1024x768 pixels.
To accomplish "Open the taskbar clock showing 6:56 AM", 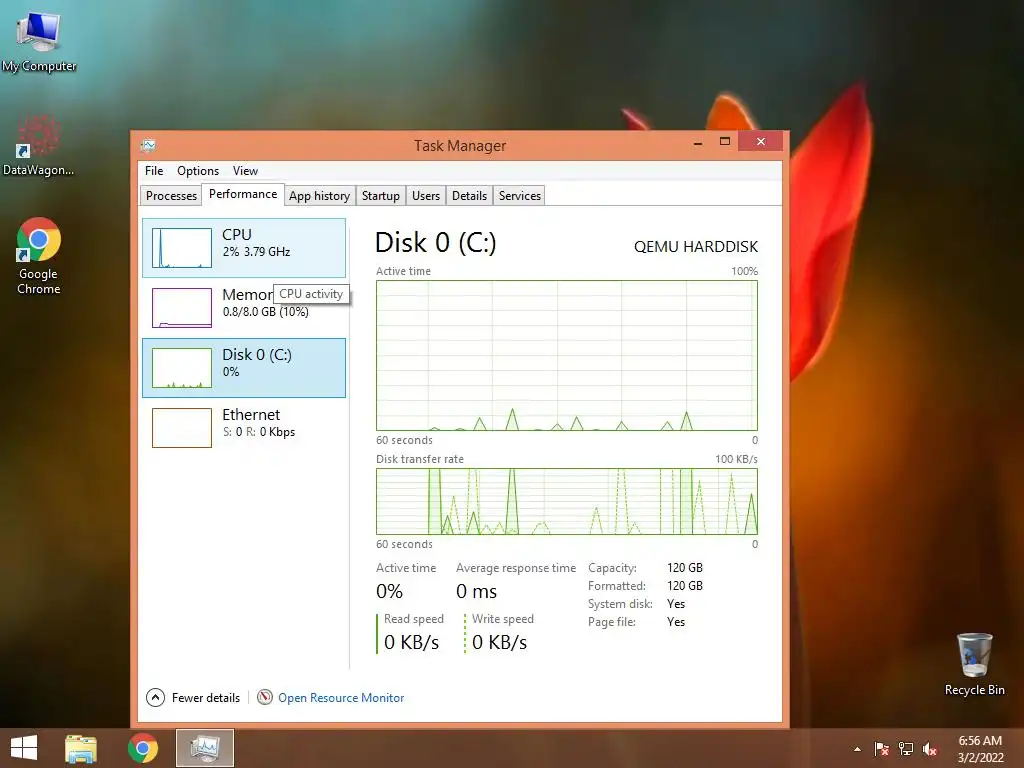I will [x=980, y=749].
